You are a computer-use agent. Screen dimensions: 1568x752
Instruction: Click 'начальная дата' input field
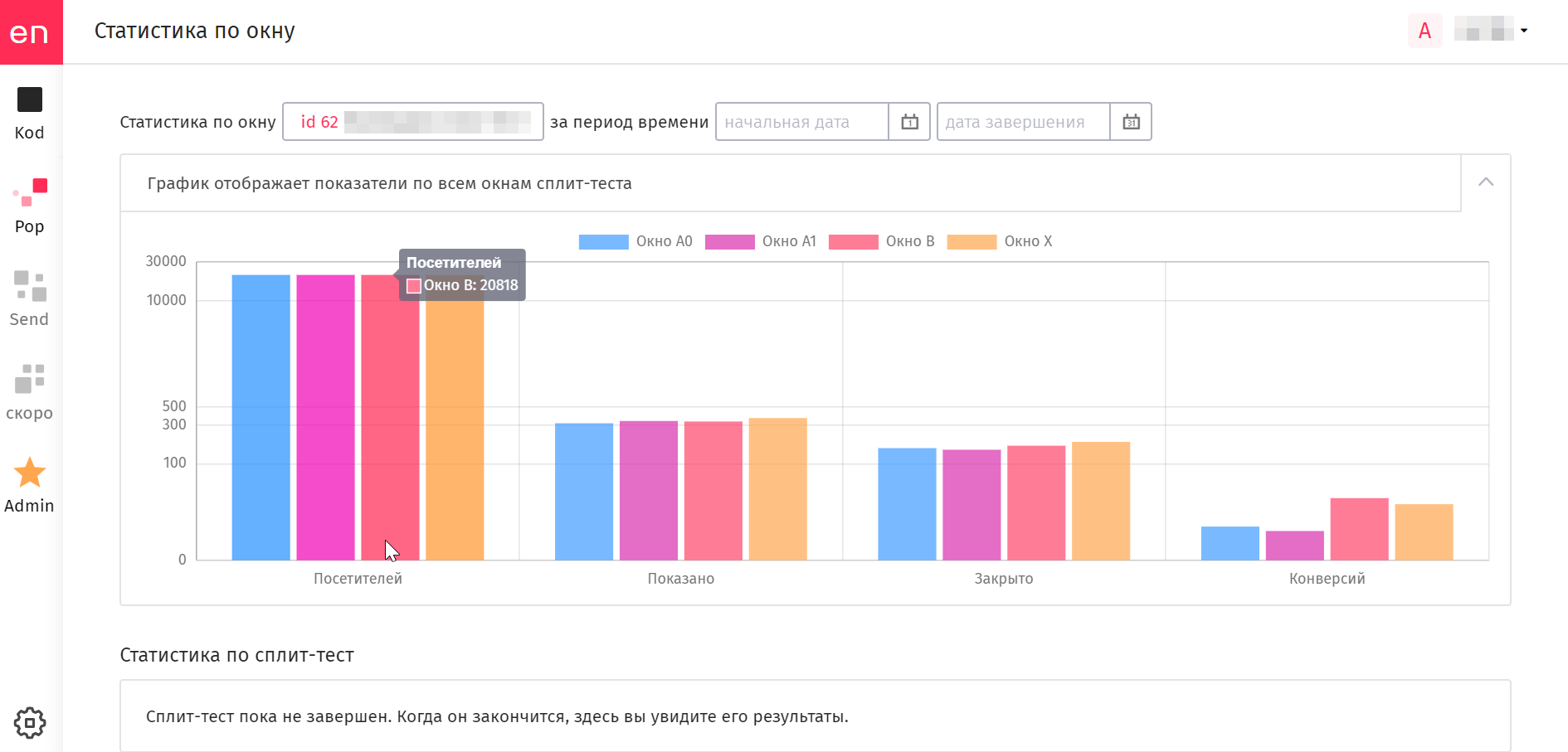pyautogui.click(x=802, y=122)
